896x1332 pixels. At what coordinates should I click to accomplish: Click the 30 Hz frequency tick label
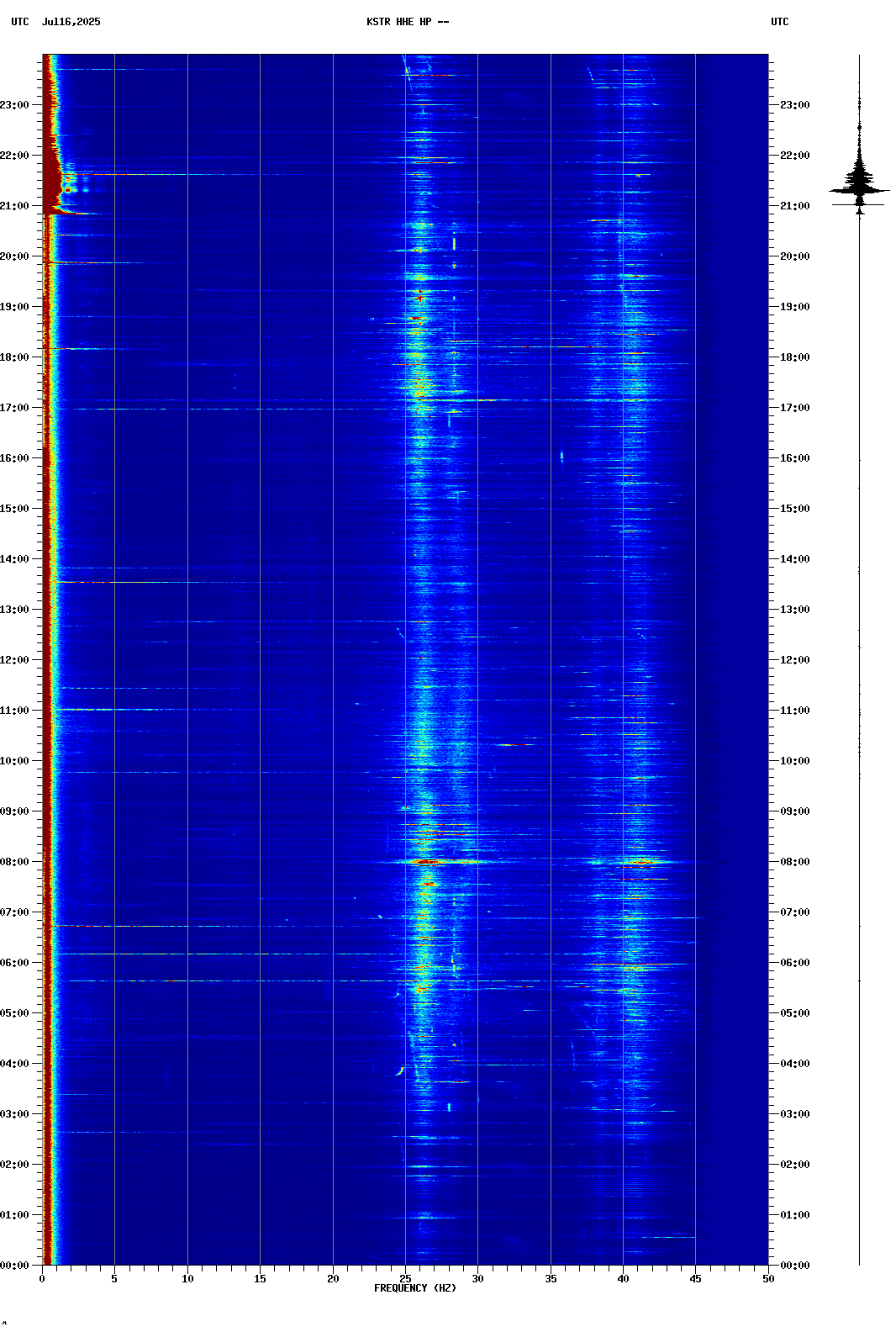pos(477,1278)
